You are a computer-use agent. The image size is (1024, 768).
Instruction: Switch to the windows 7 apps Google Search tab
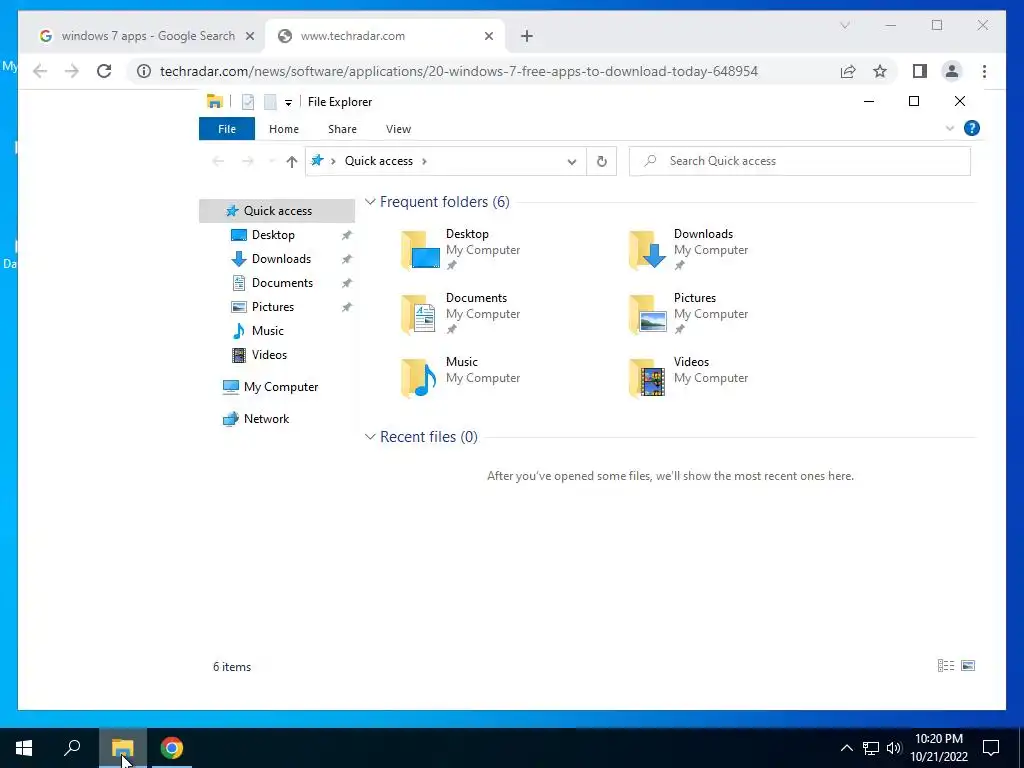(x=147, y=36)
